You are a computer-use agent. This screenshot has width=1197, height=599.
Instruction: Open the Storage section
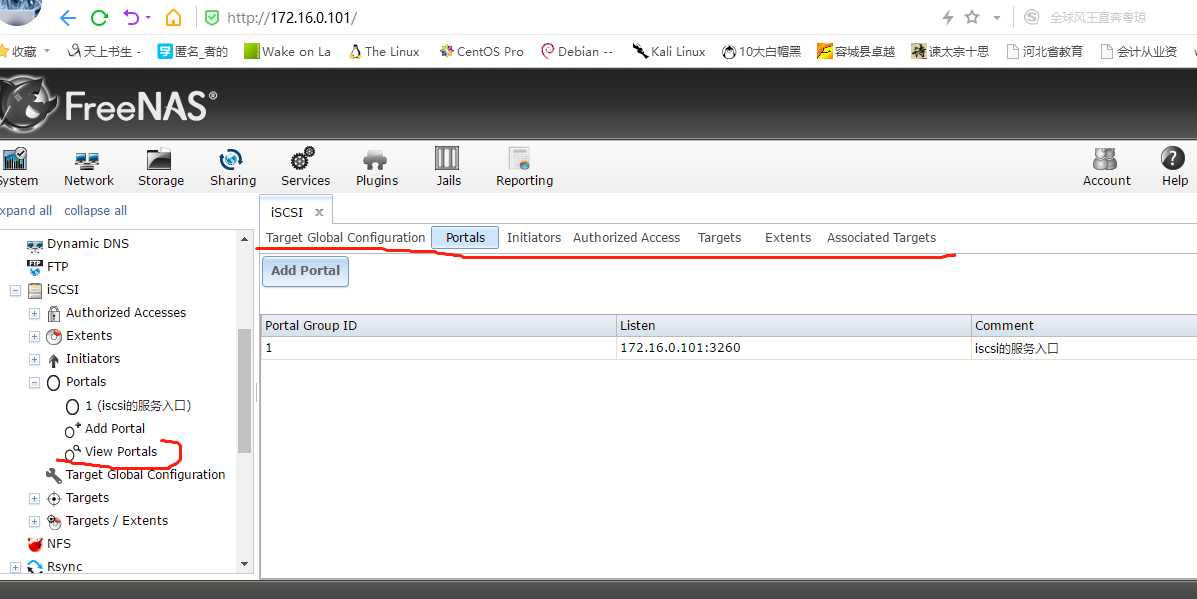coord(160,168)
